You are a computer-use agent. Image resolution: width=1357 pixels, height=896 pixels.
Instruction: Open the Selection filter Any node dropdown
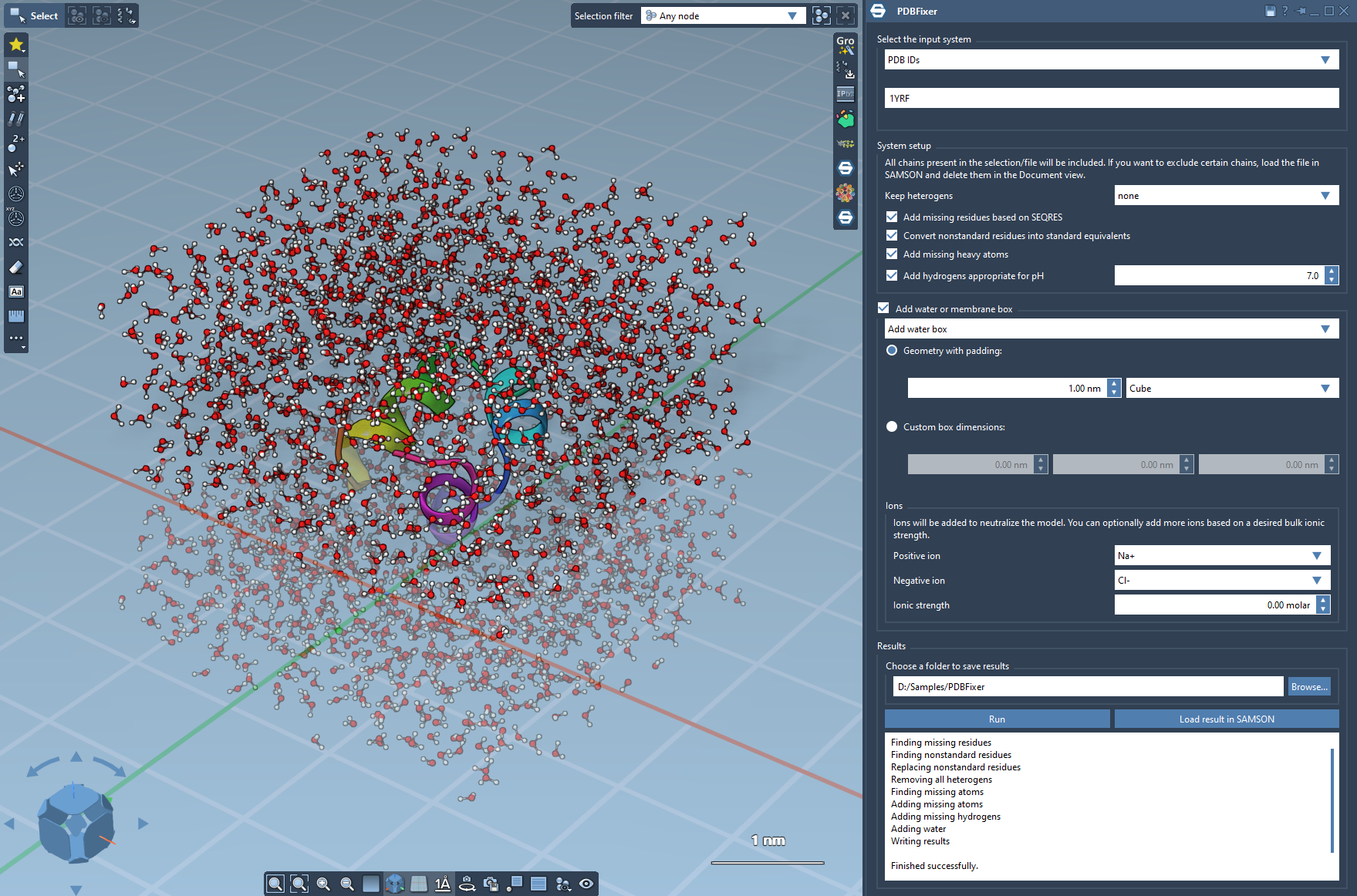coord(723,15)
